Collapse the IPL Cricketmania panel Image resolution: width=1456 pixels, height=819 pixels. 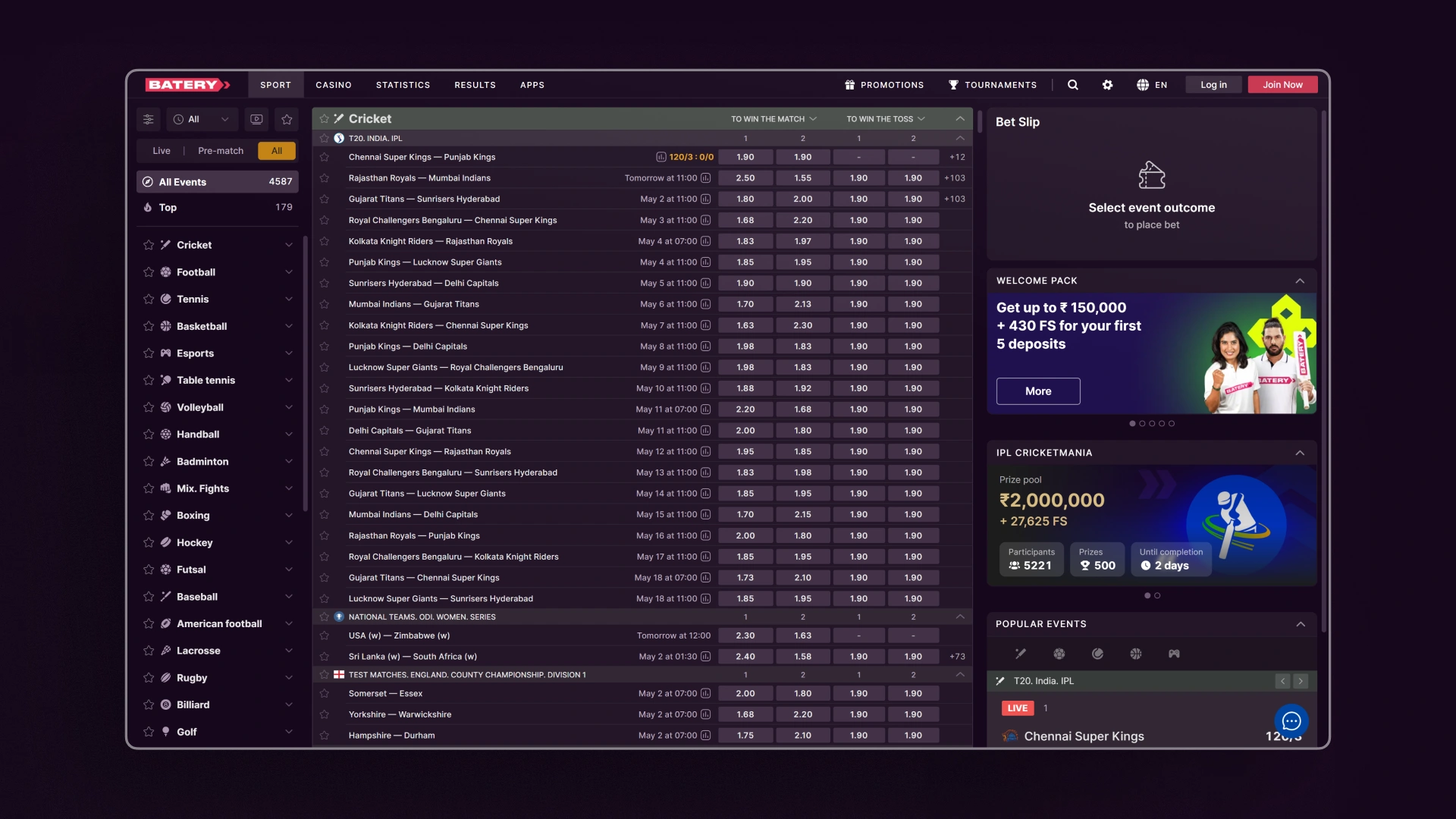coord(1300,453)
